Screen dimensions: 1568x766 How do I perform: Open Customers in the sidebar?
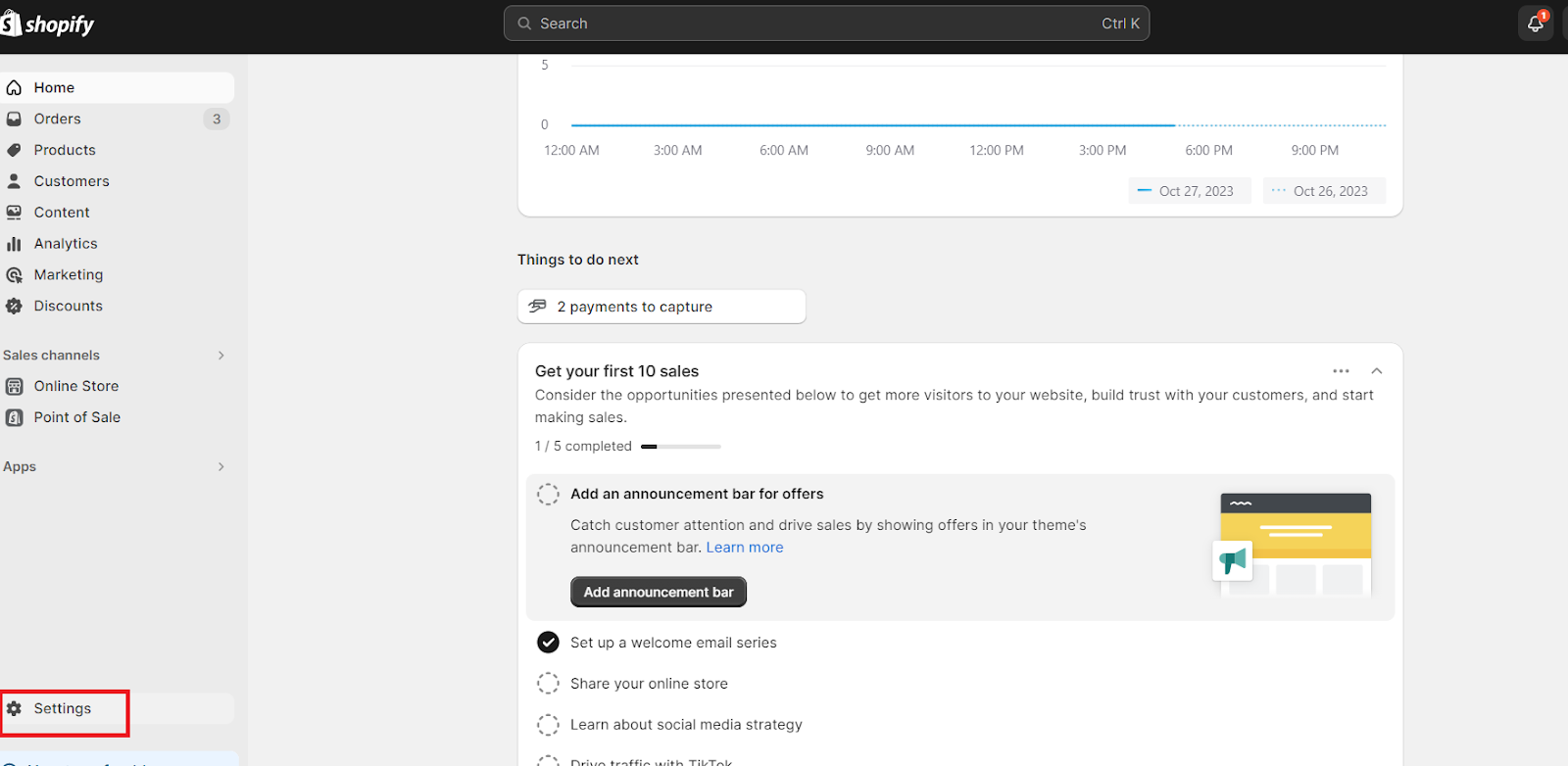(72, 181)
